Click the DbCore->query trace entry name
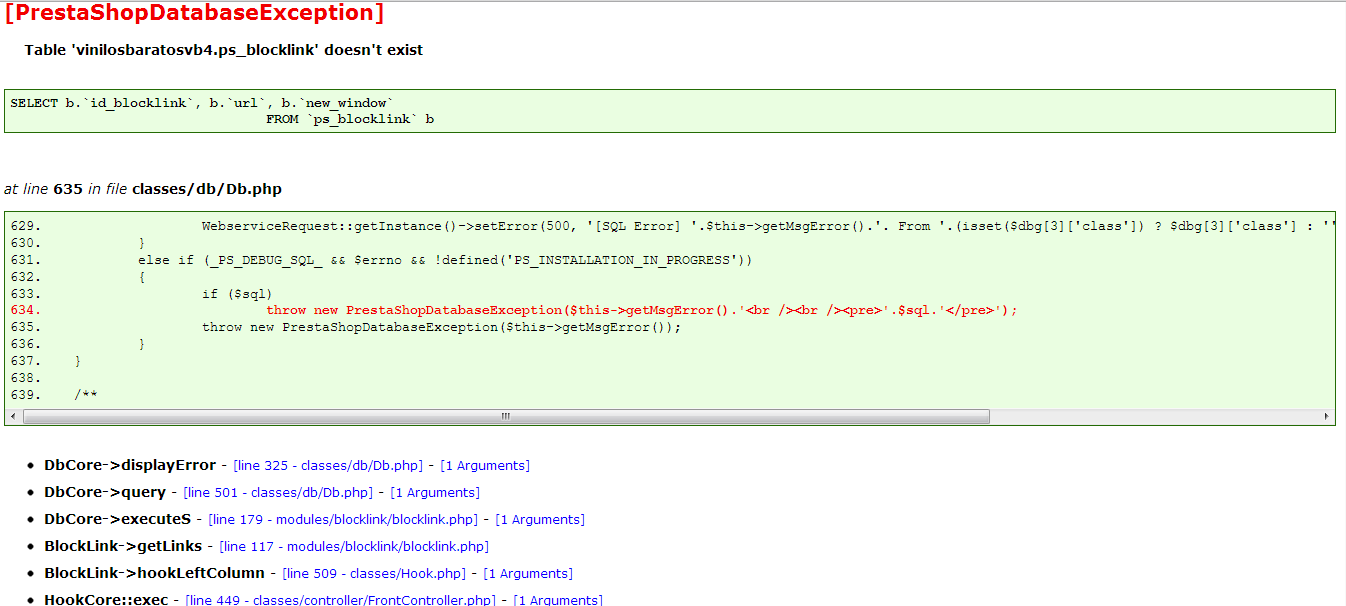The width and height of the screenshot is (1346, 606). [105, 493]
